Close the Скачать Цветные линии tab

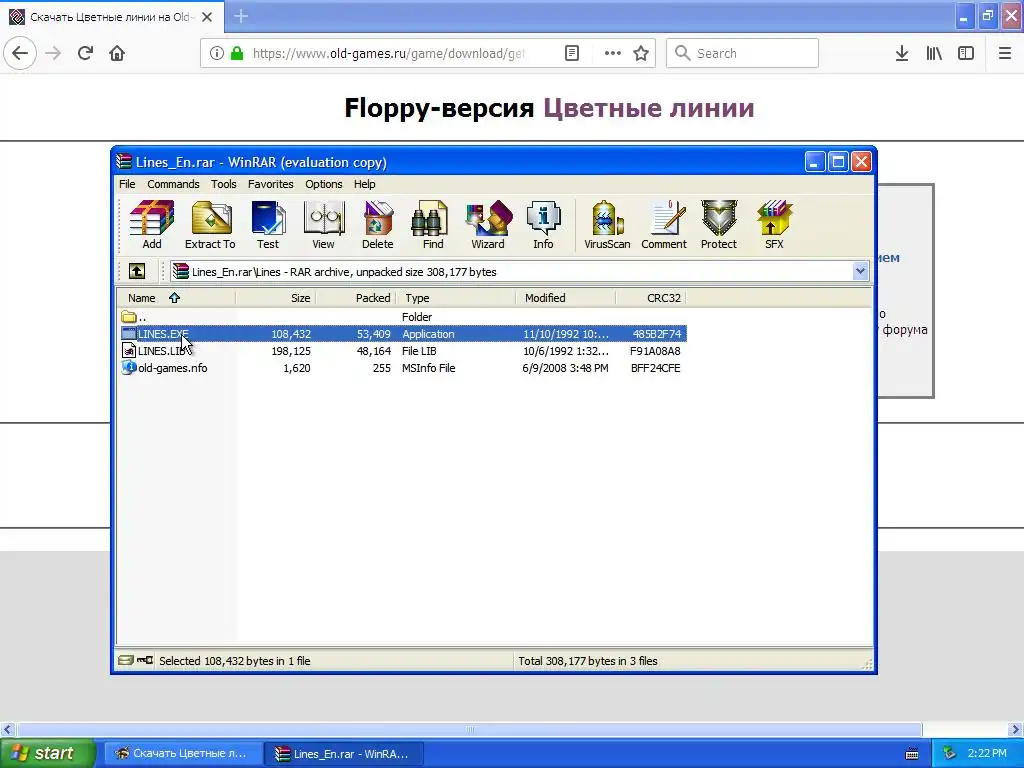tap(207, 17)
